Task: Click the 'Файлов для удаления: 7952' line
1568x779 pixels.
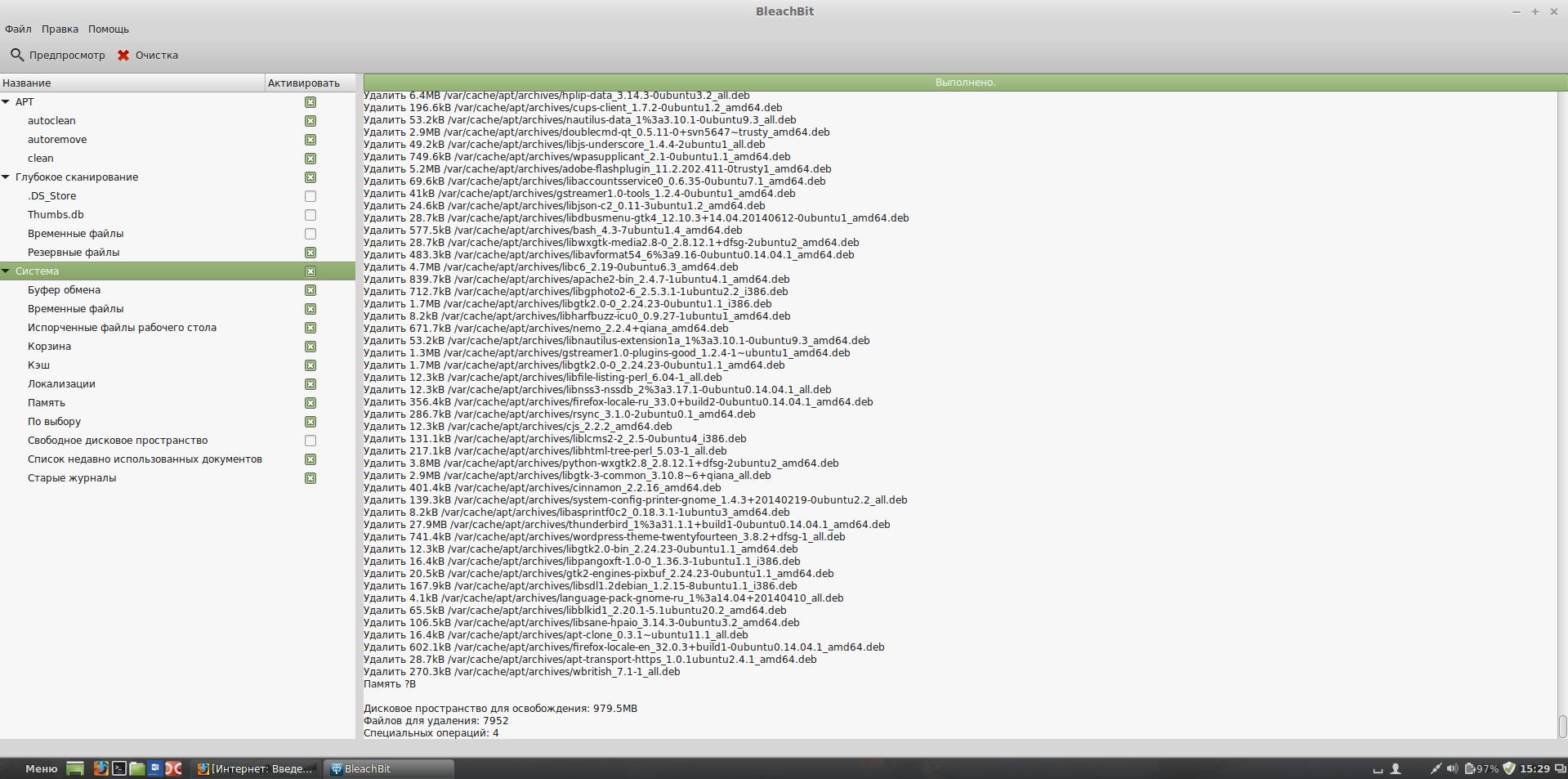Action: click(x=436, y=721)
